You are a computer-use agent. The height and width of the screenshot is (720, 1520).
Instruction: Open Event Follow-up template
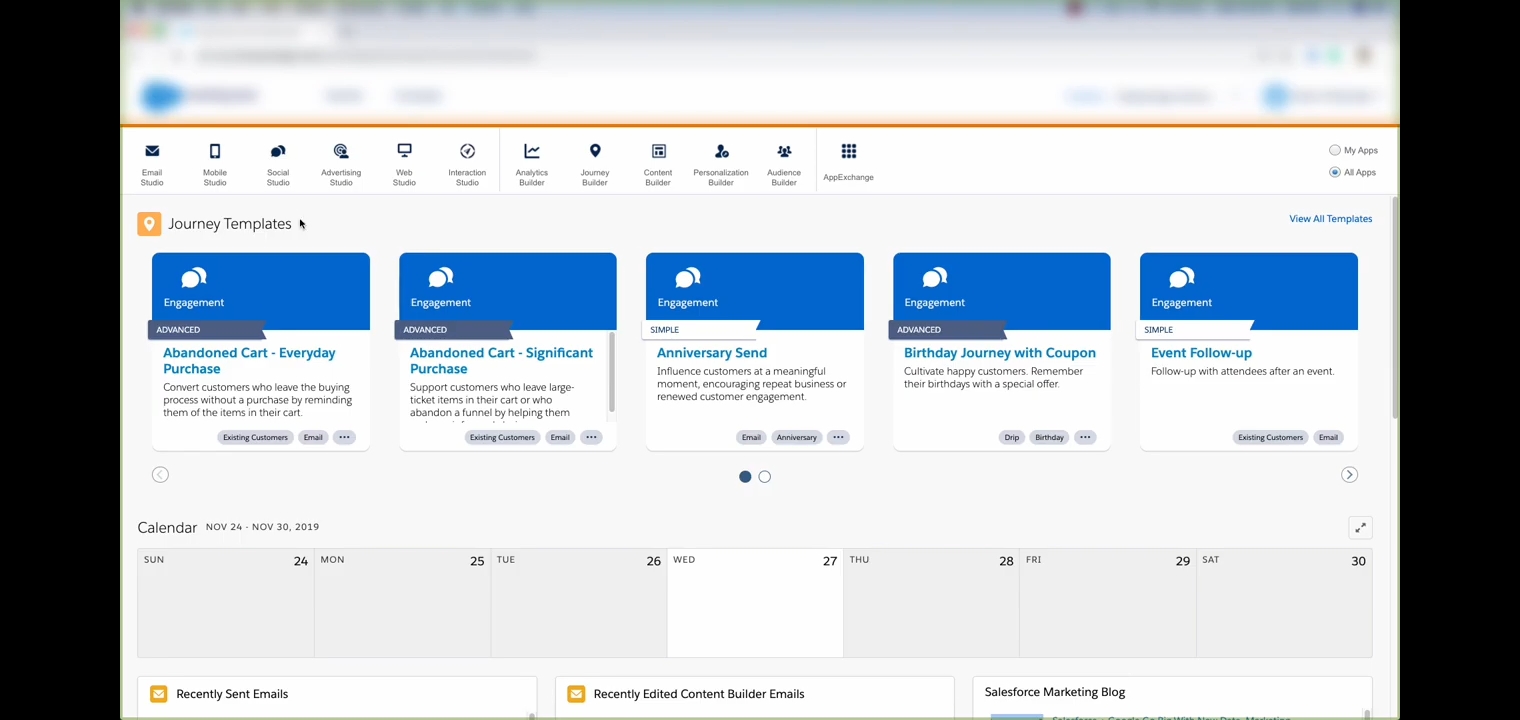point(1201,353)
